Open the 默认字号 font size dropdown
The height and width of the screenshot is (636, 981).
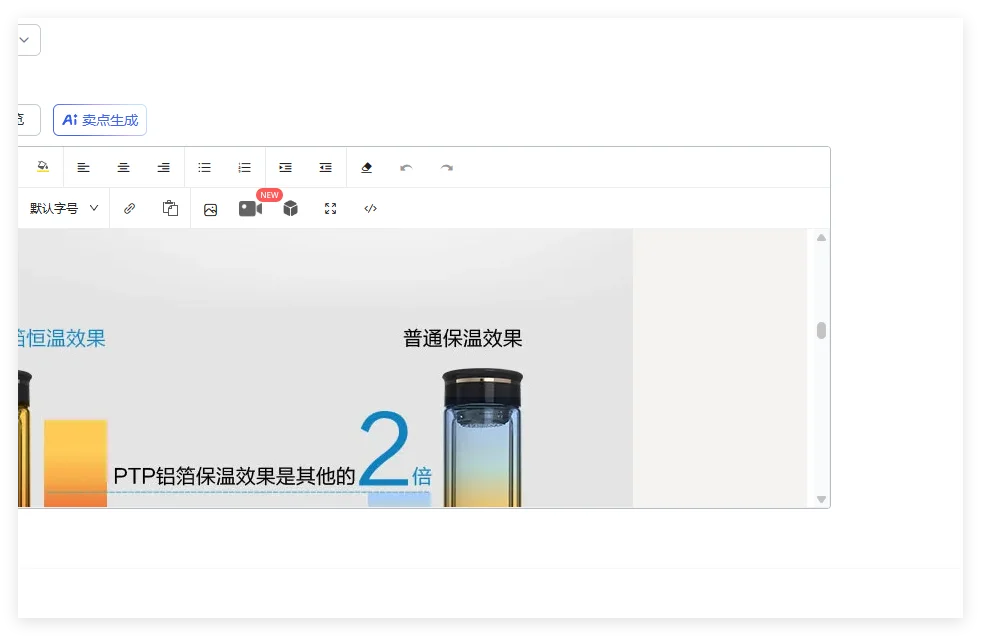[x=64, y=208]
